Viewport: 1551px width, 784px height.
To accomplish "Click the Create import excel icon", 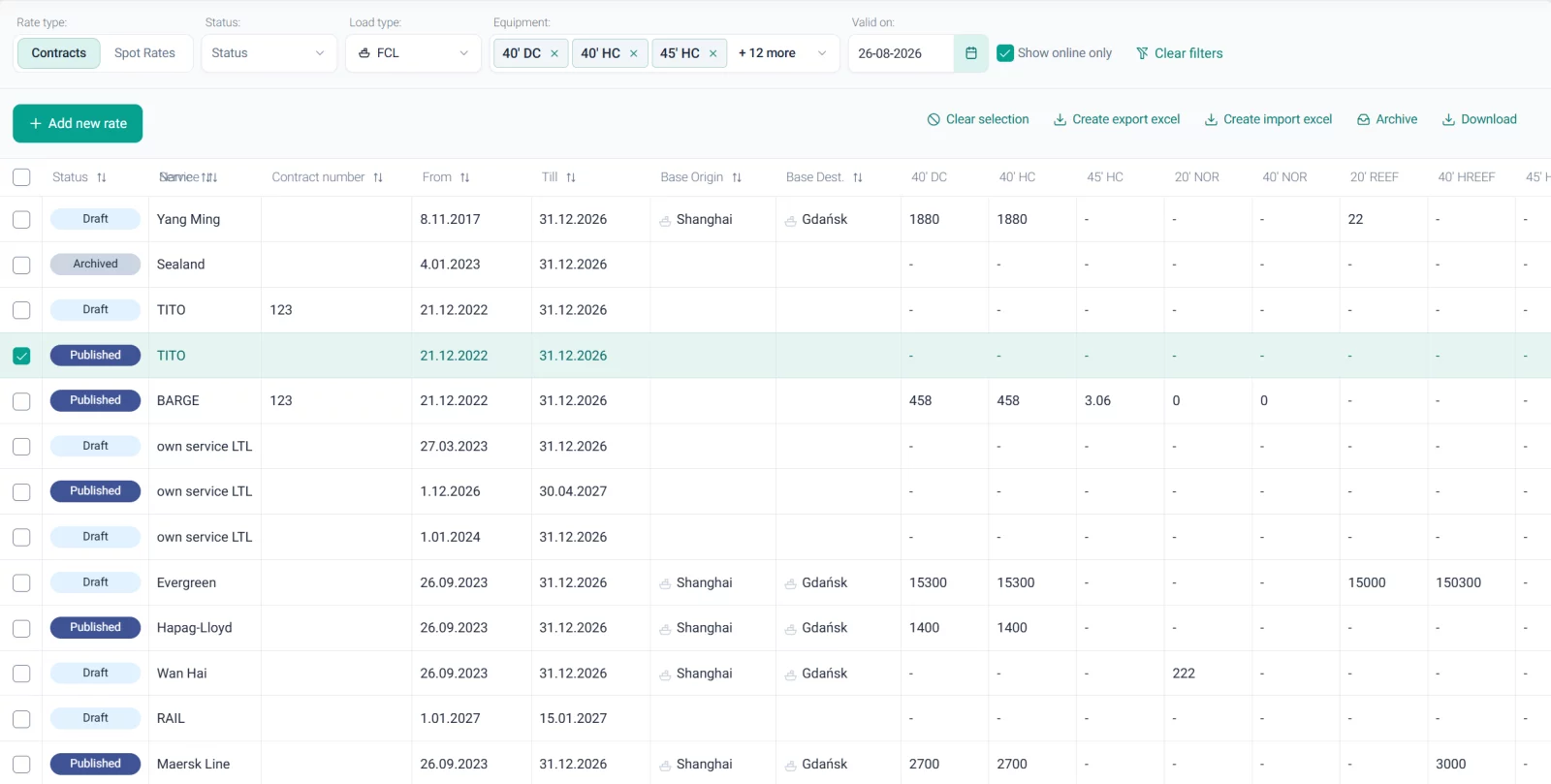I will point(1211,119).
